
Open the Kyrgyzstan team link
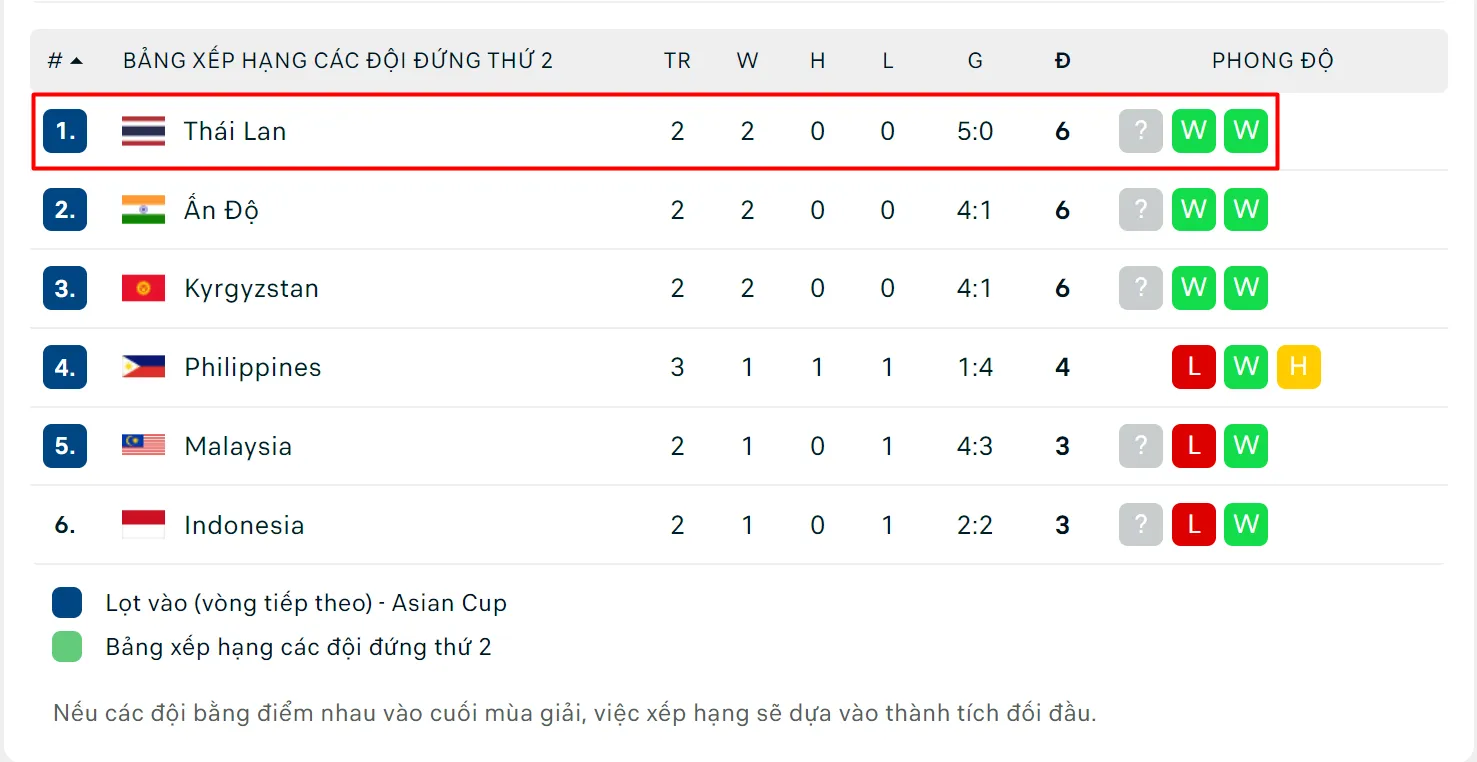pyautogui.click(x=251, y=289)
